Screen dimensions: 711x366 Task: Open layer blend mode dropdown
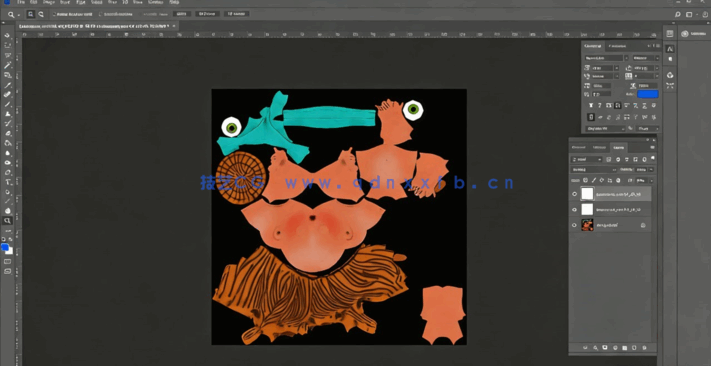(595, 169)
